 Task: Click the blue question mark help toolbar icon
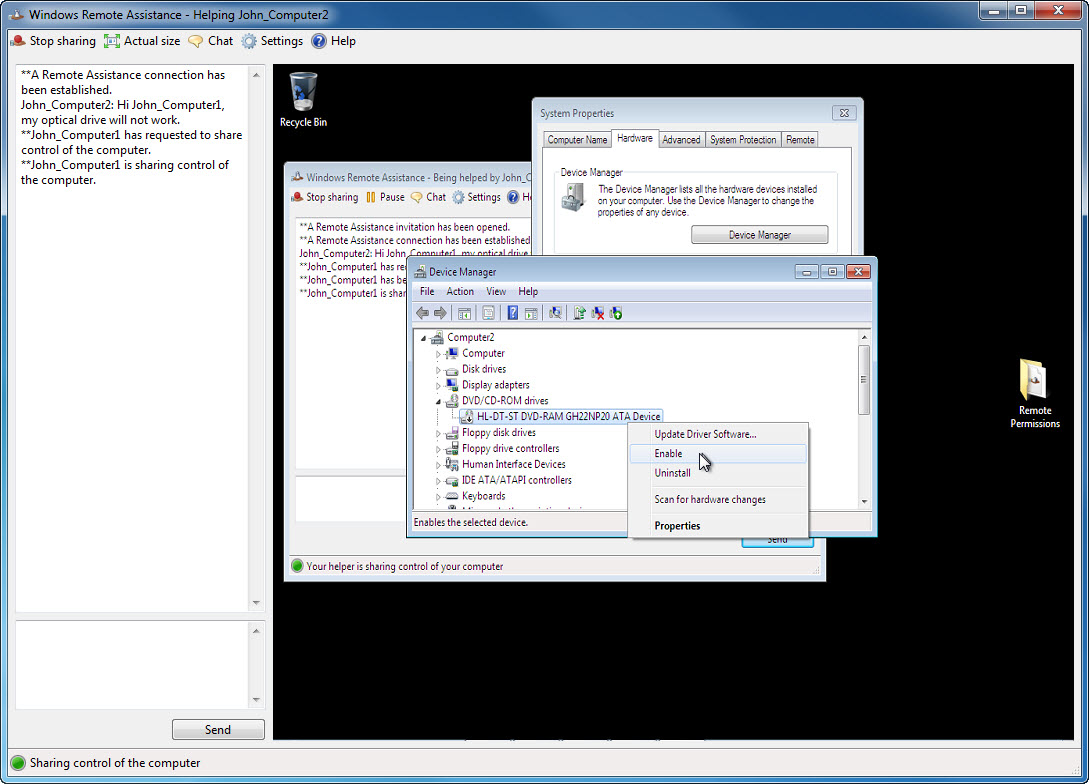click(513, 313)
